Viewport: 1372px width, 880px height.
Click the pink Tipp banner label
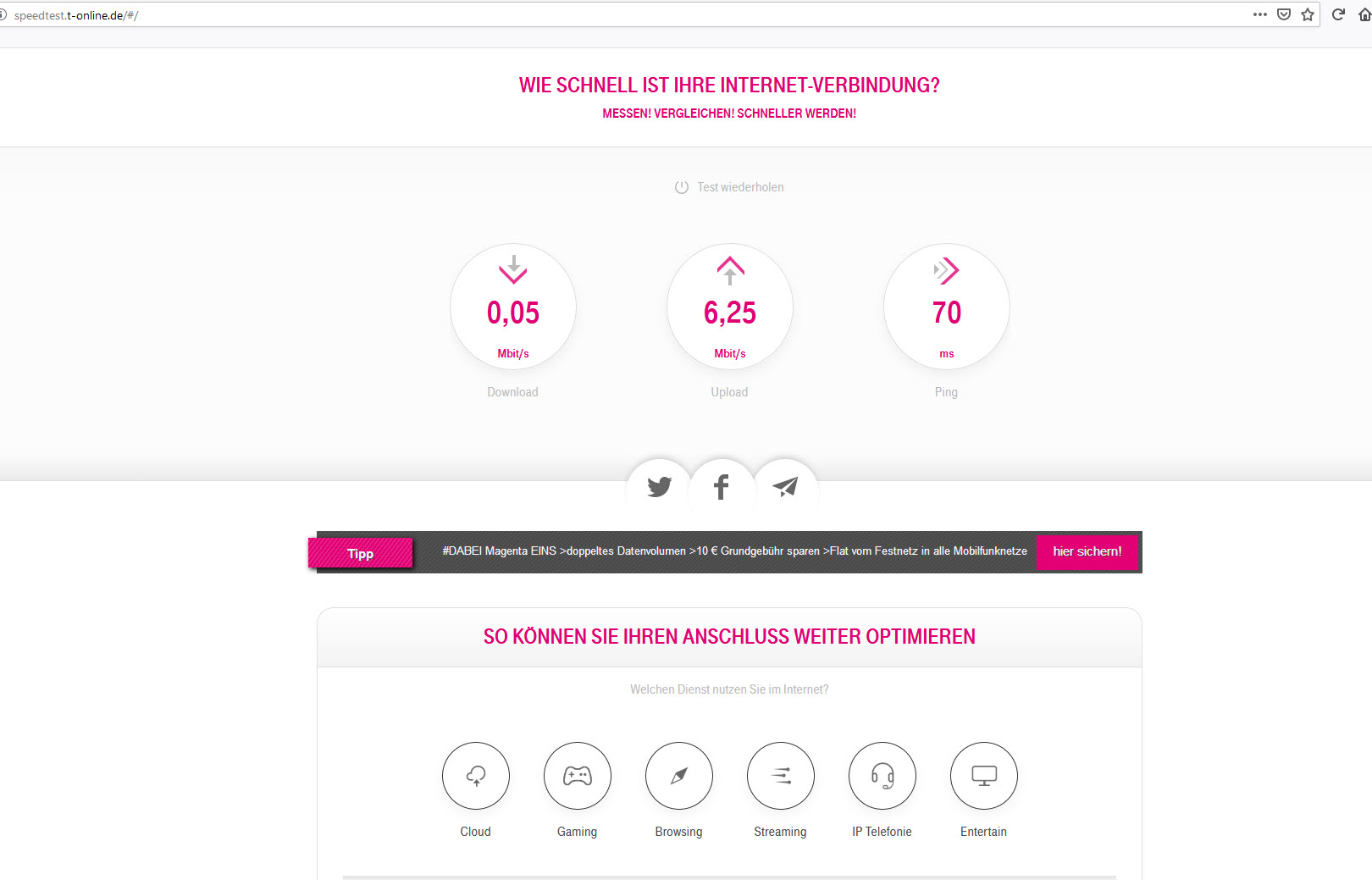(361, 554)
